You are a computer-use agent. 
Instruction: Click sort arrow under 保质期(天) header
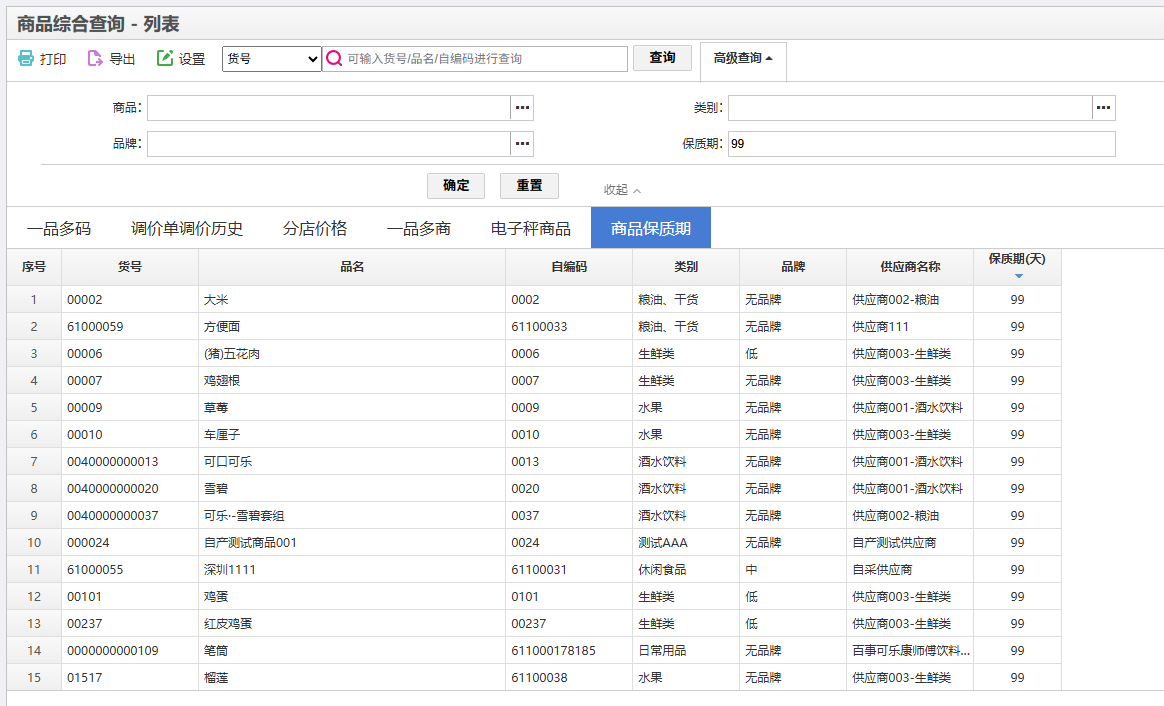coord(1018,276)
